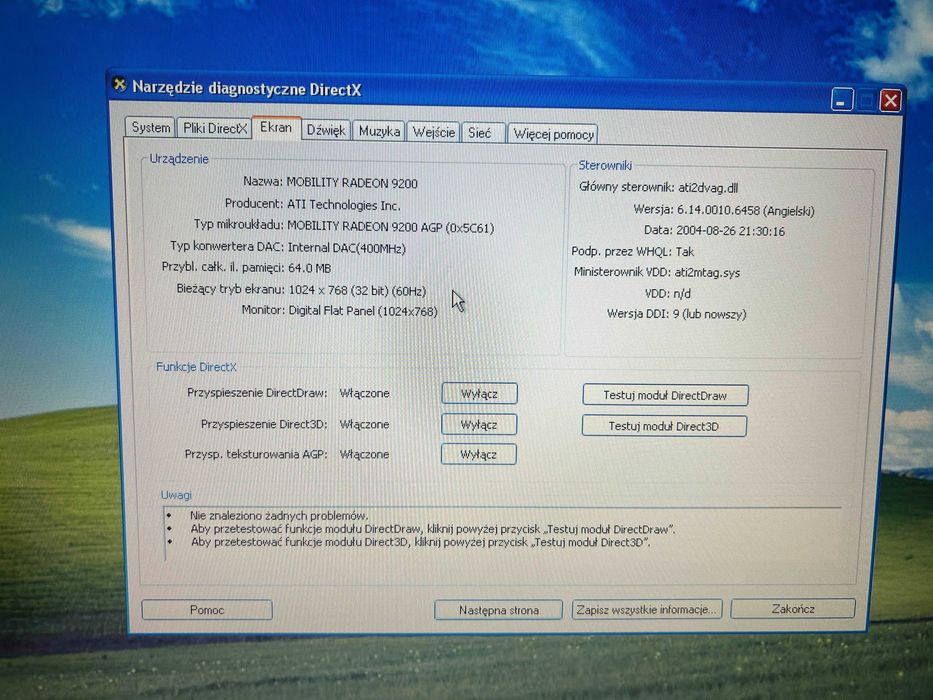Click driver date 2004-08-26 21:30:16

pyautogui.click(x=730, y=231)
